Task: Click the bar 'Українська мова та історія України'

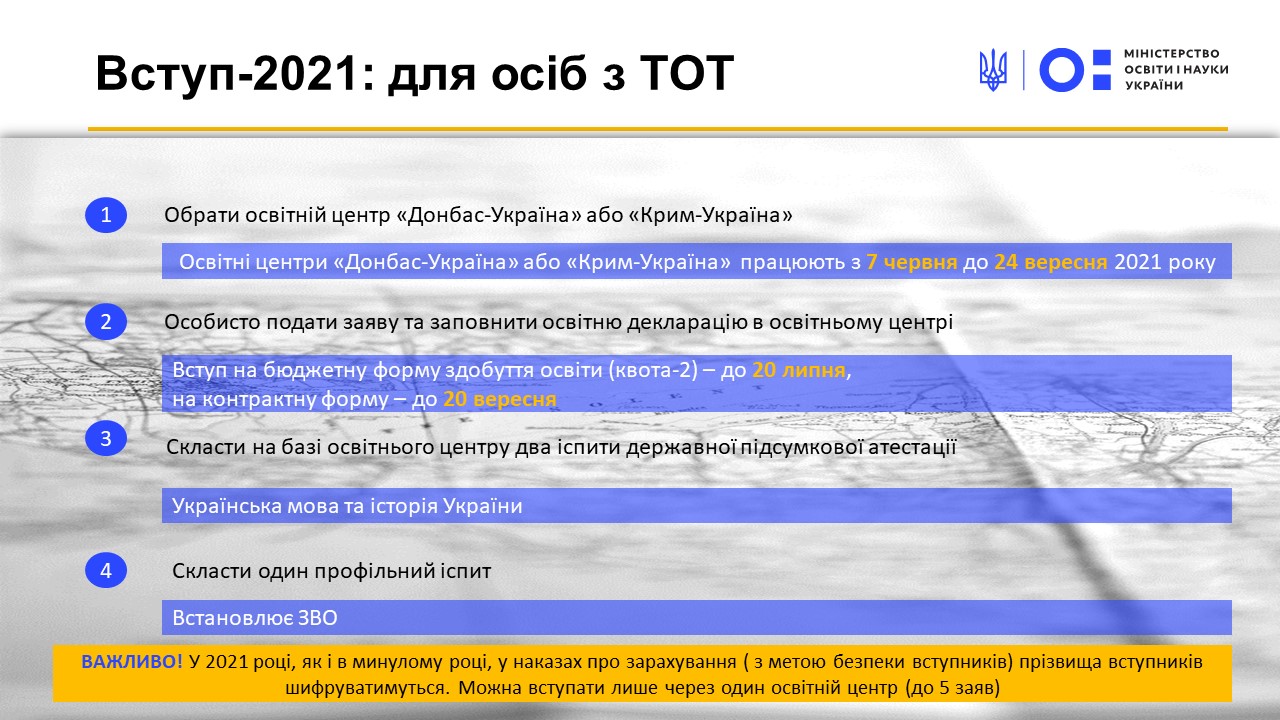Action: point(697,506)
